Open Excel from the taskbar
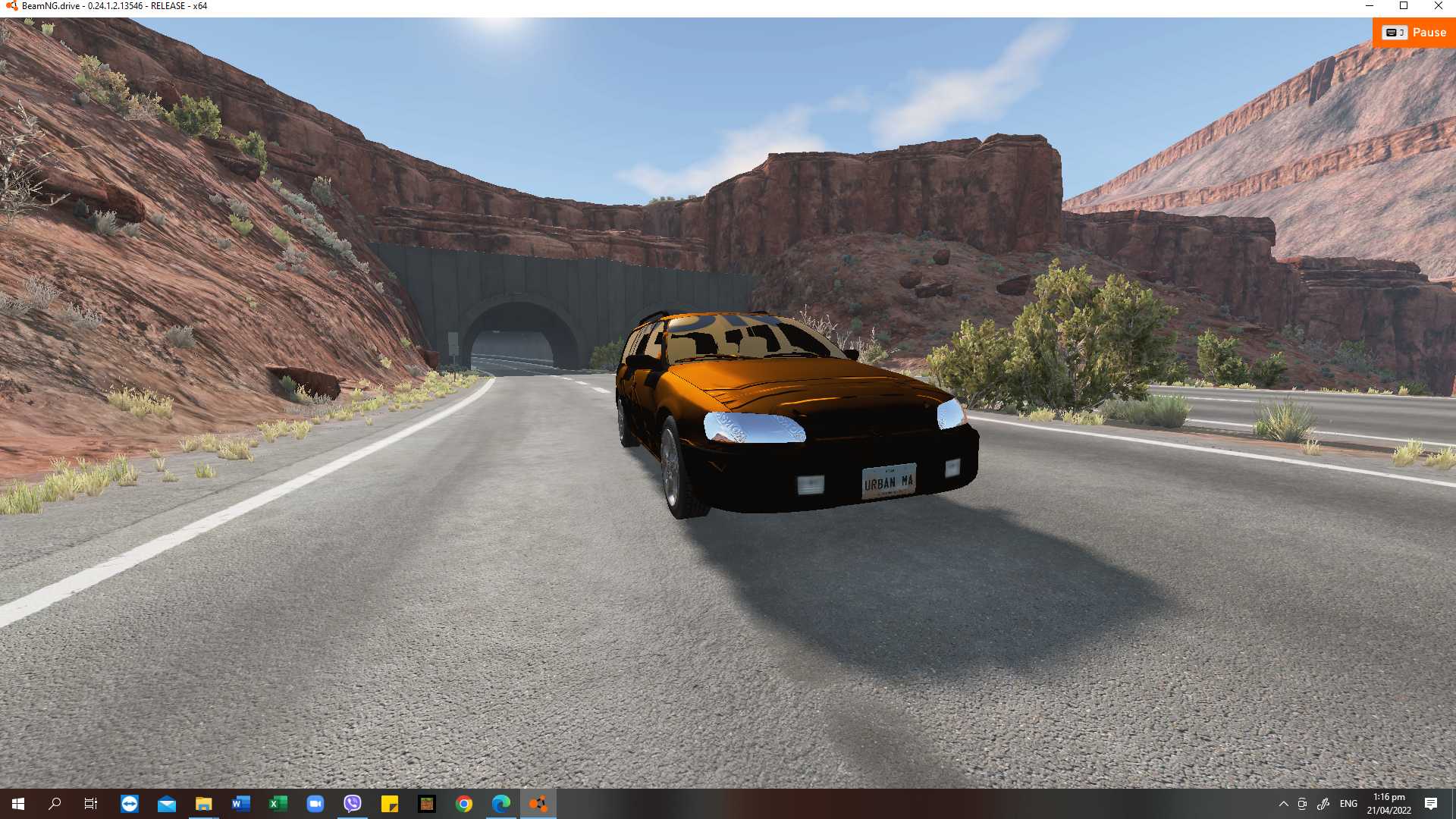The width and height of the screenshot is (1456, 819). 278,804
